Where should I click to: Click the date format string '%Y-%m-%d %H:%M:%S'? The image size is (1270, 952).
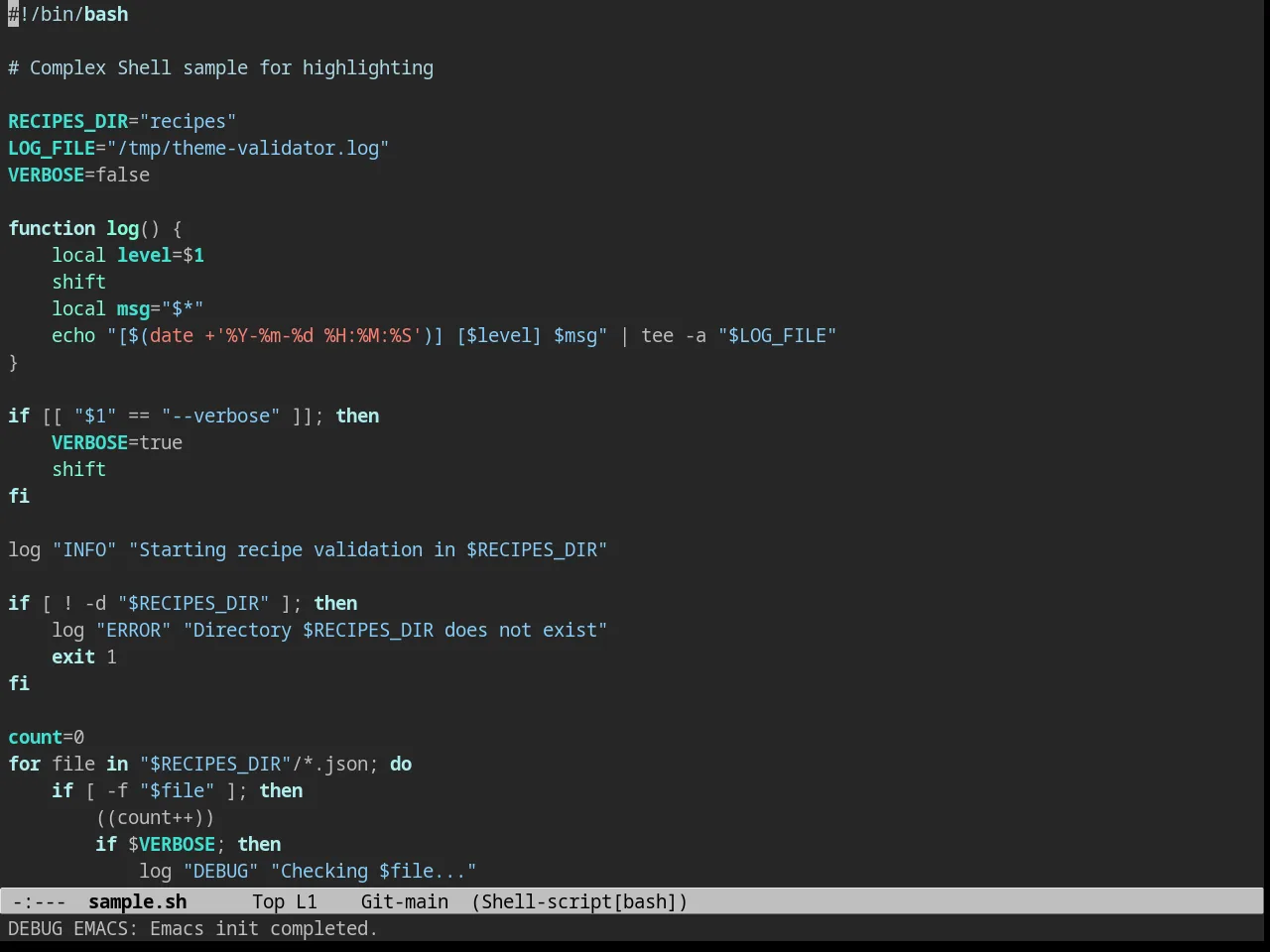(318, 335)
